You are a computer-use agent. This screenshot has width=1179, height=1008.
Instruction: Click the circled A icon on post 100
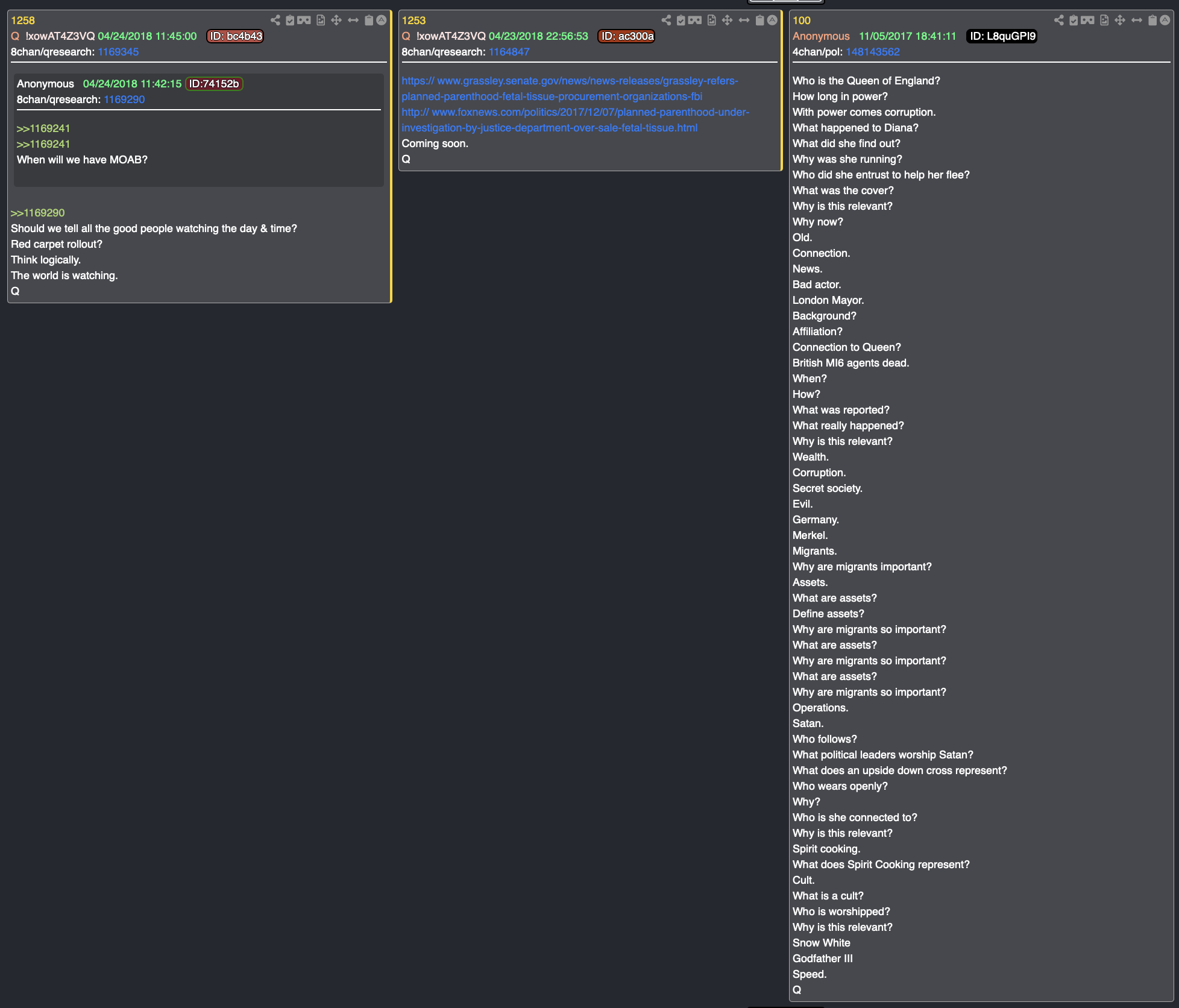click(1165, 20)
